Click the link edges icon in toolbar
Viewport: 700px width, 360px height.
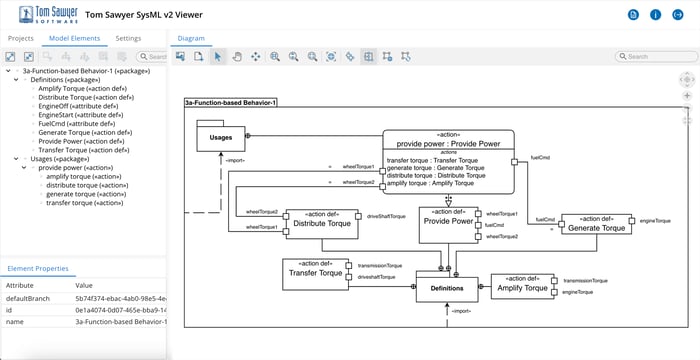tap(350, 56)
